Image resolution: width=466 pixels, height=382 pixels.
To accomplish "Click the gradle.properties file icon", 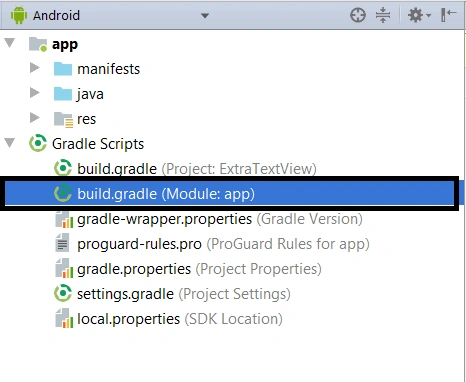I will click(x=64, y=269).
